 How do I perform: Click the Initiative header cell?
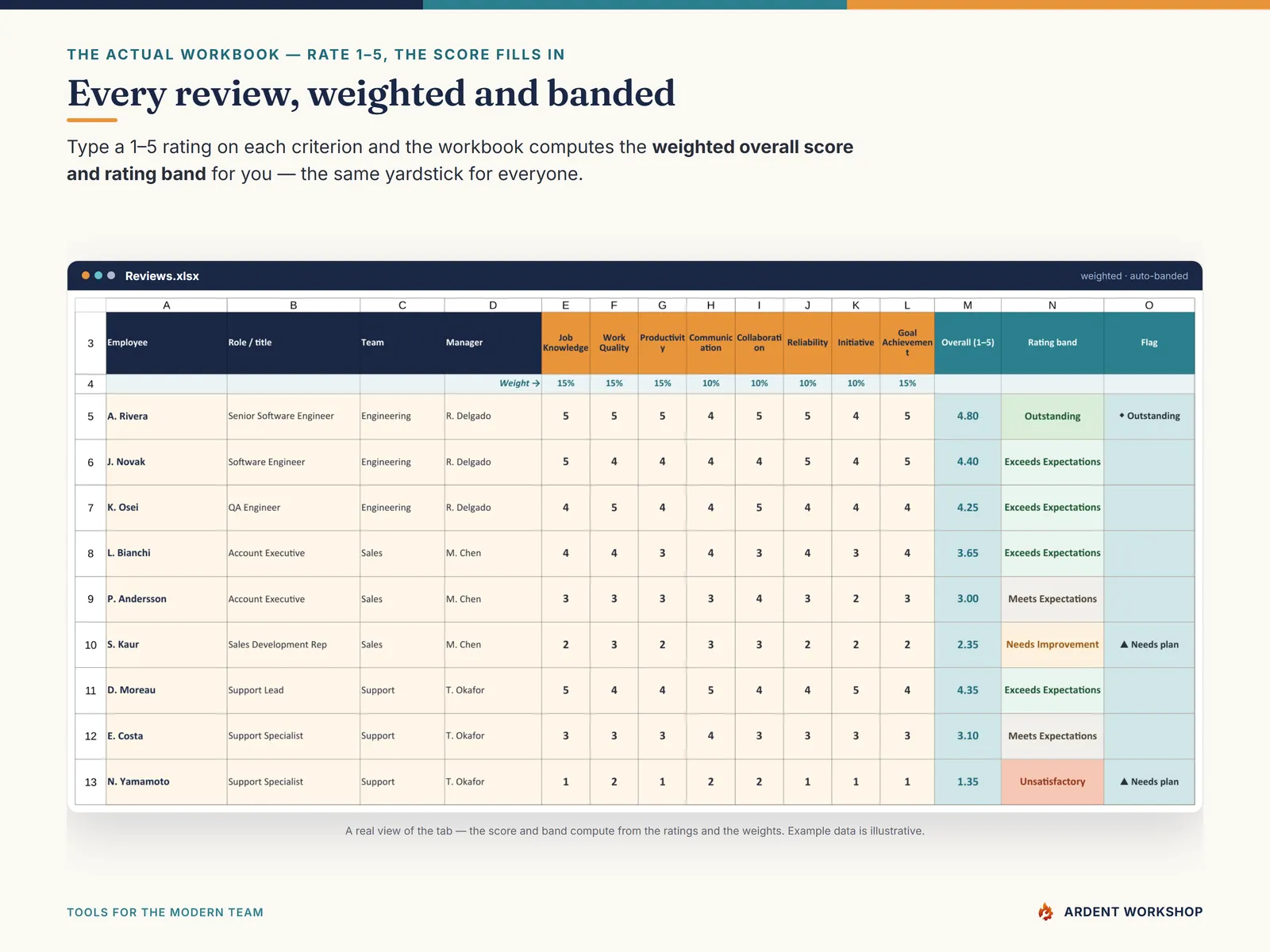[x=856, y=343]
